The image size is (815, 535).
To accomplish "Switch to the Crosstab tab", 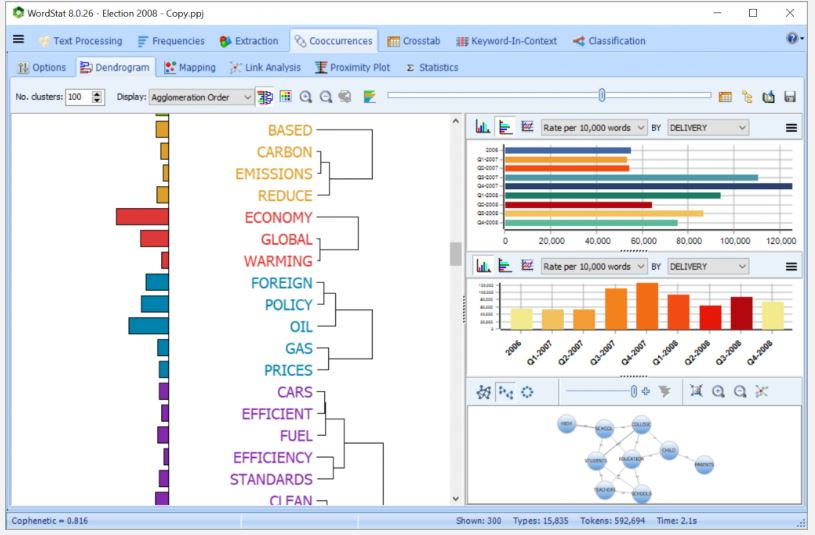I will pos(414,41).
